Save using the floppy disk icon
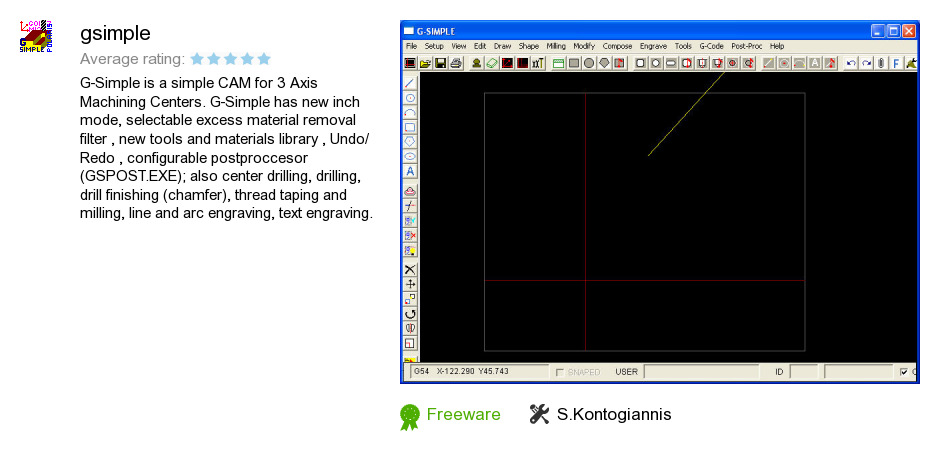The width and height of the screenshot is (940, 461). click(441, 63)
